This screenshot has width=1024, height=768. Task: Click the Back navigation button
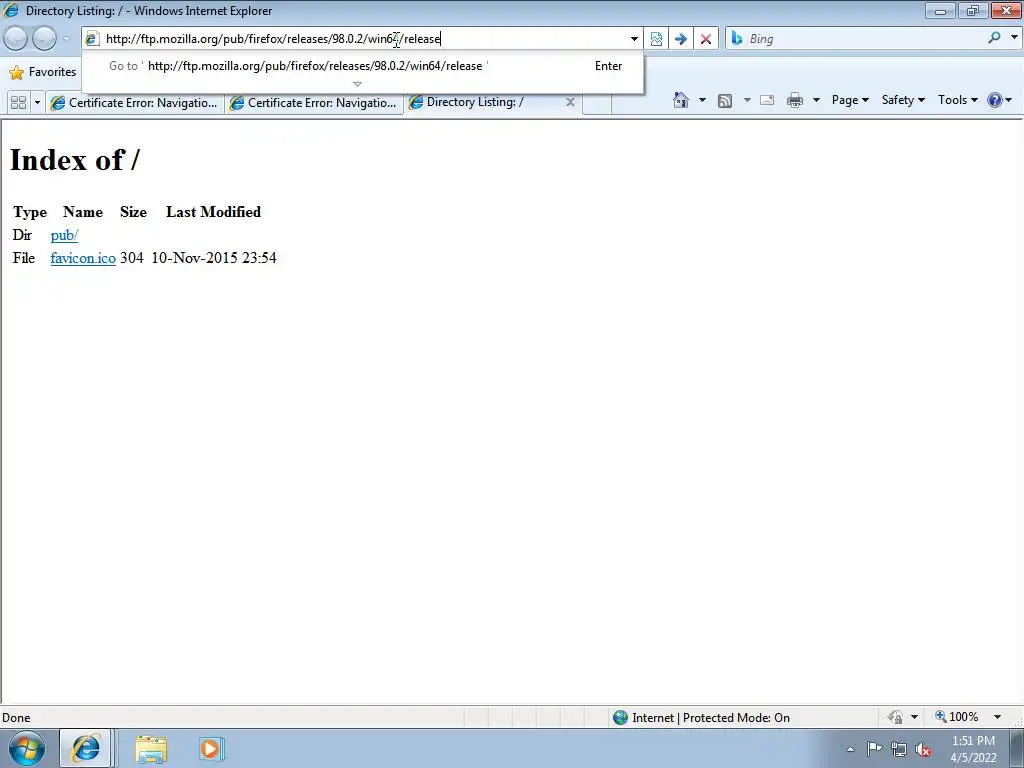point(16,39)
